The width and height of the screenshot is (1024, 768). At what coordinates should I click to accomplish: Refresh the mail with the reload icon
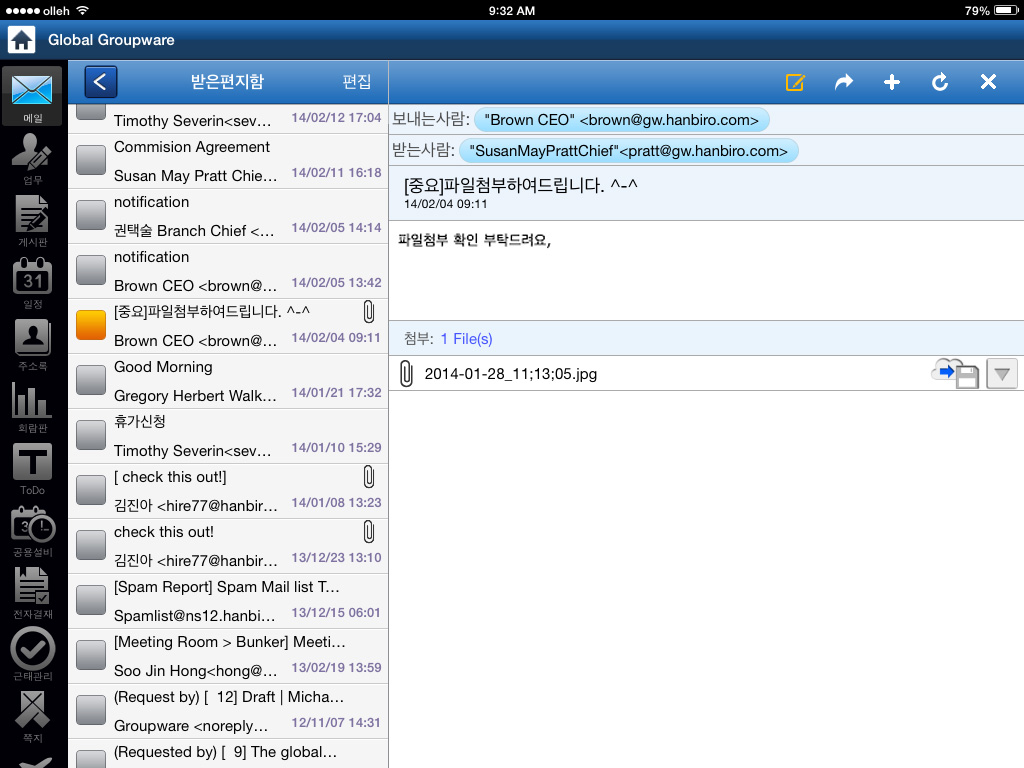coord(940,82)
